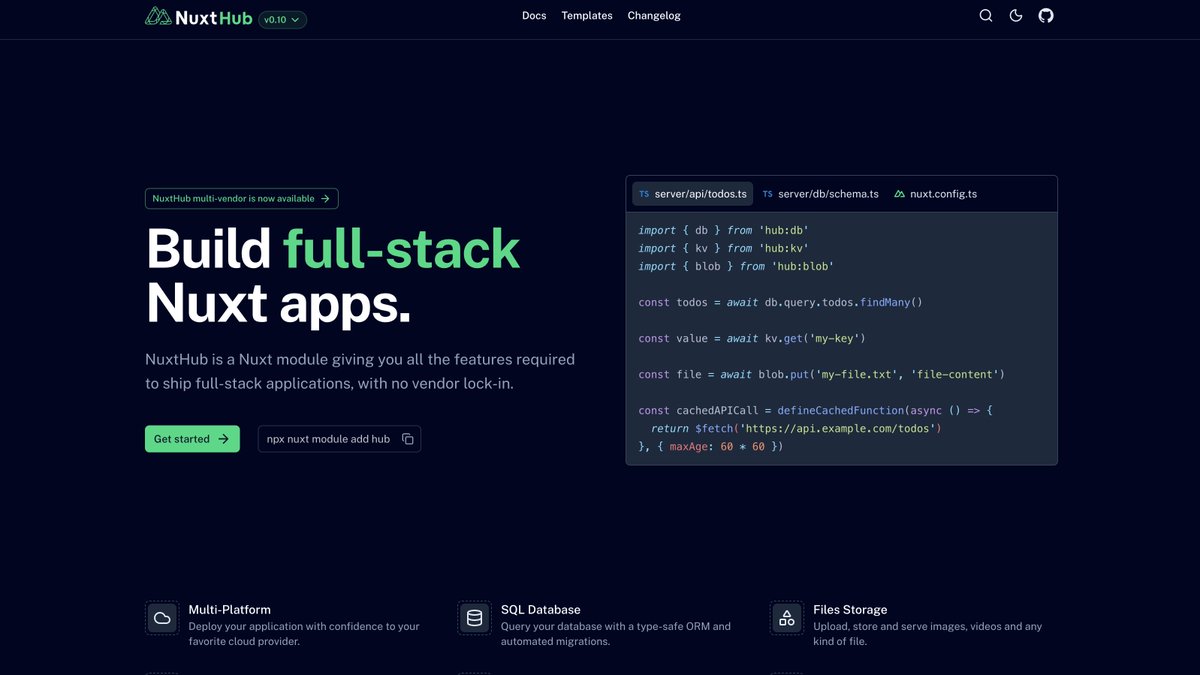Go to Templates
Image resolution: width=1200 pixels, height=675 pixels.
[587, 16]
